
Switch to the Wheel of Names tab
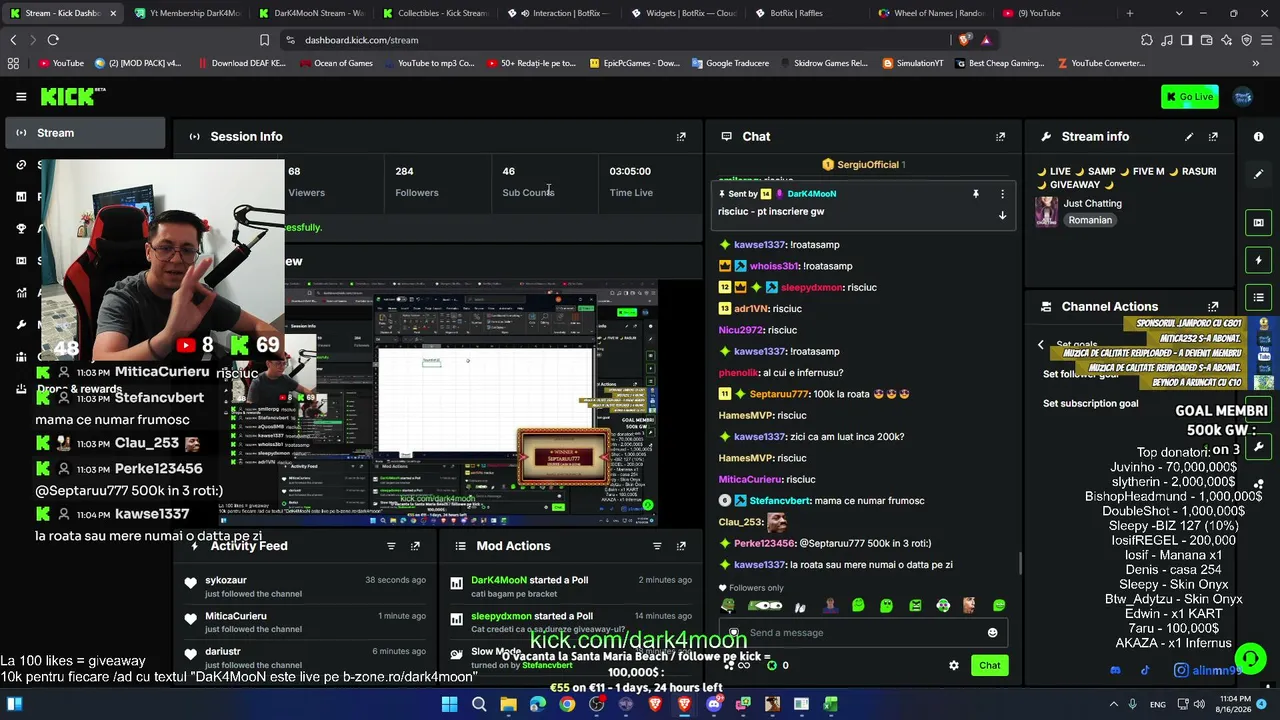tap(930, 13)
